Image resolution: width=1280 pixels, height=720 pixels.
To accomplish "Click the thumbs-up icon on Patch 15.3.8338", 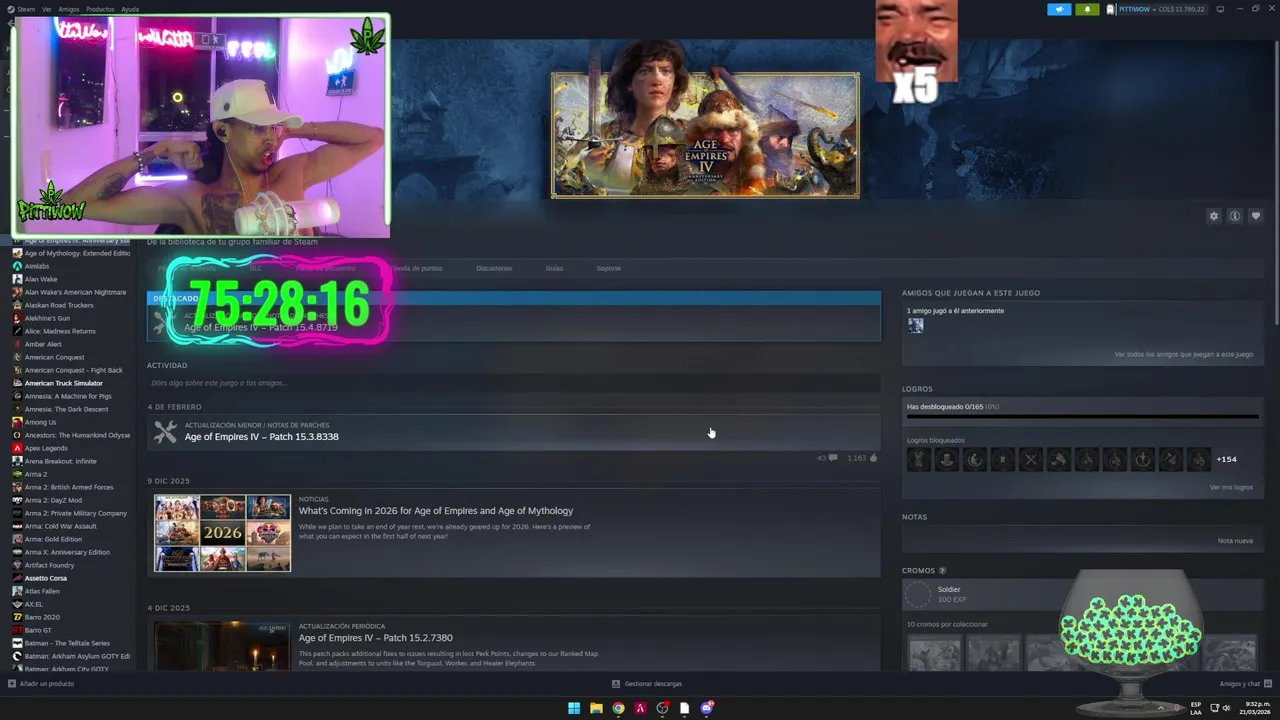I will [873, 458].
